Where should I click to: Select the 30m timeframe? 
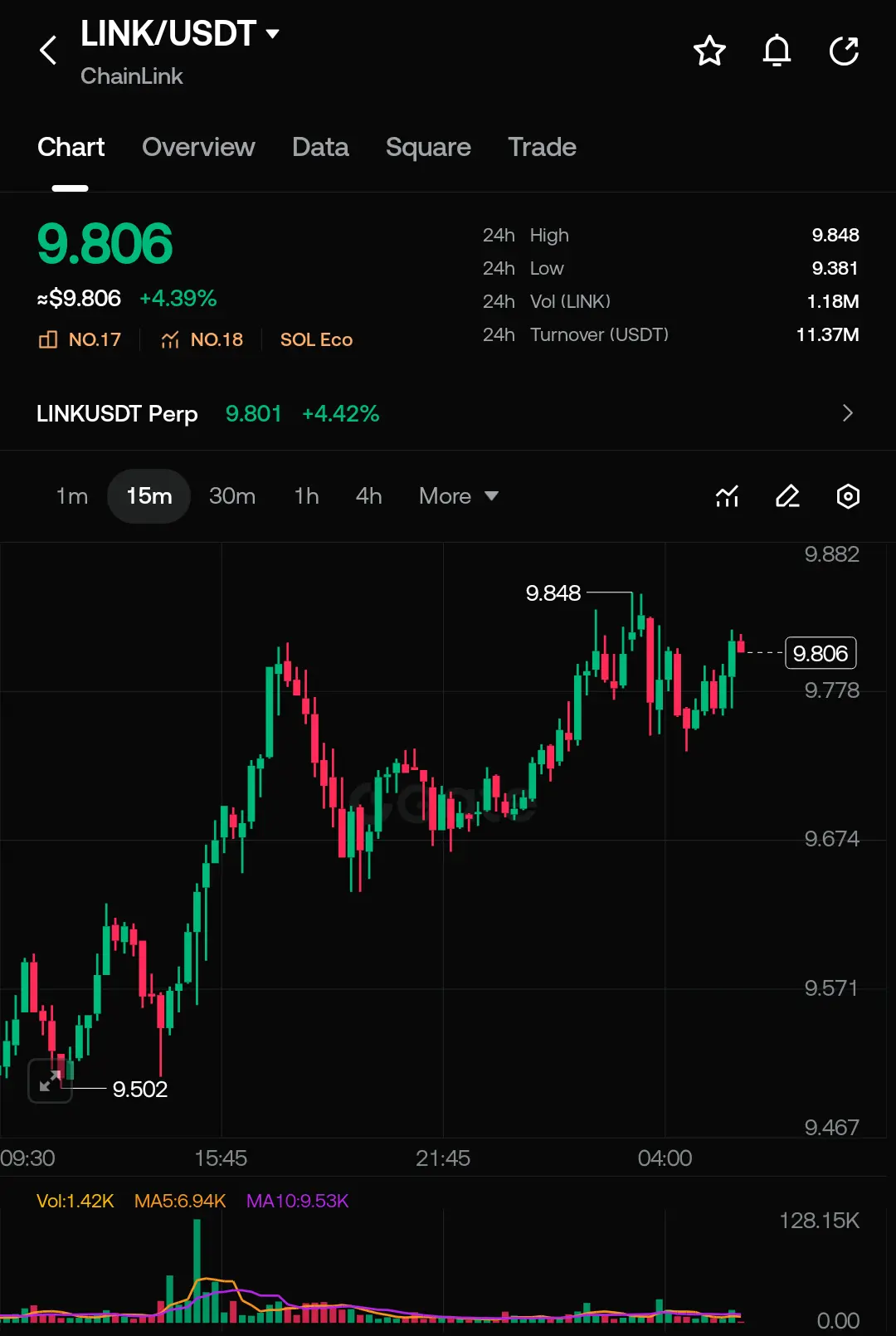(x=232, y=496)
